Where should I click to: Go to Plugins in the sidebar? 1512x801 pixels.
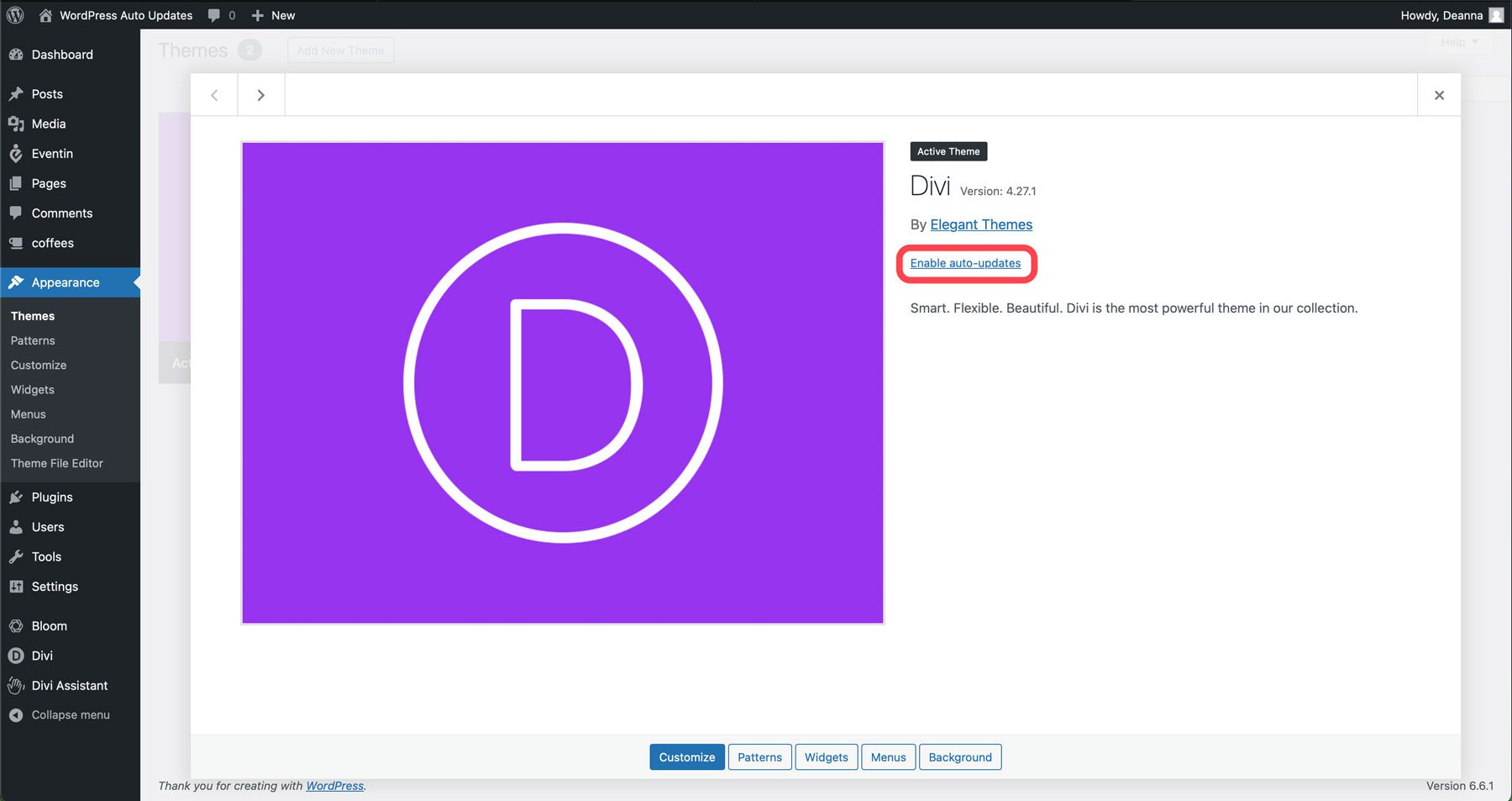(52, 498)
